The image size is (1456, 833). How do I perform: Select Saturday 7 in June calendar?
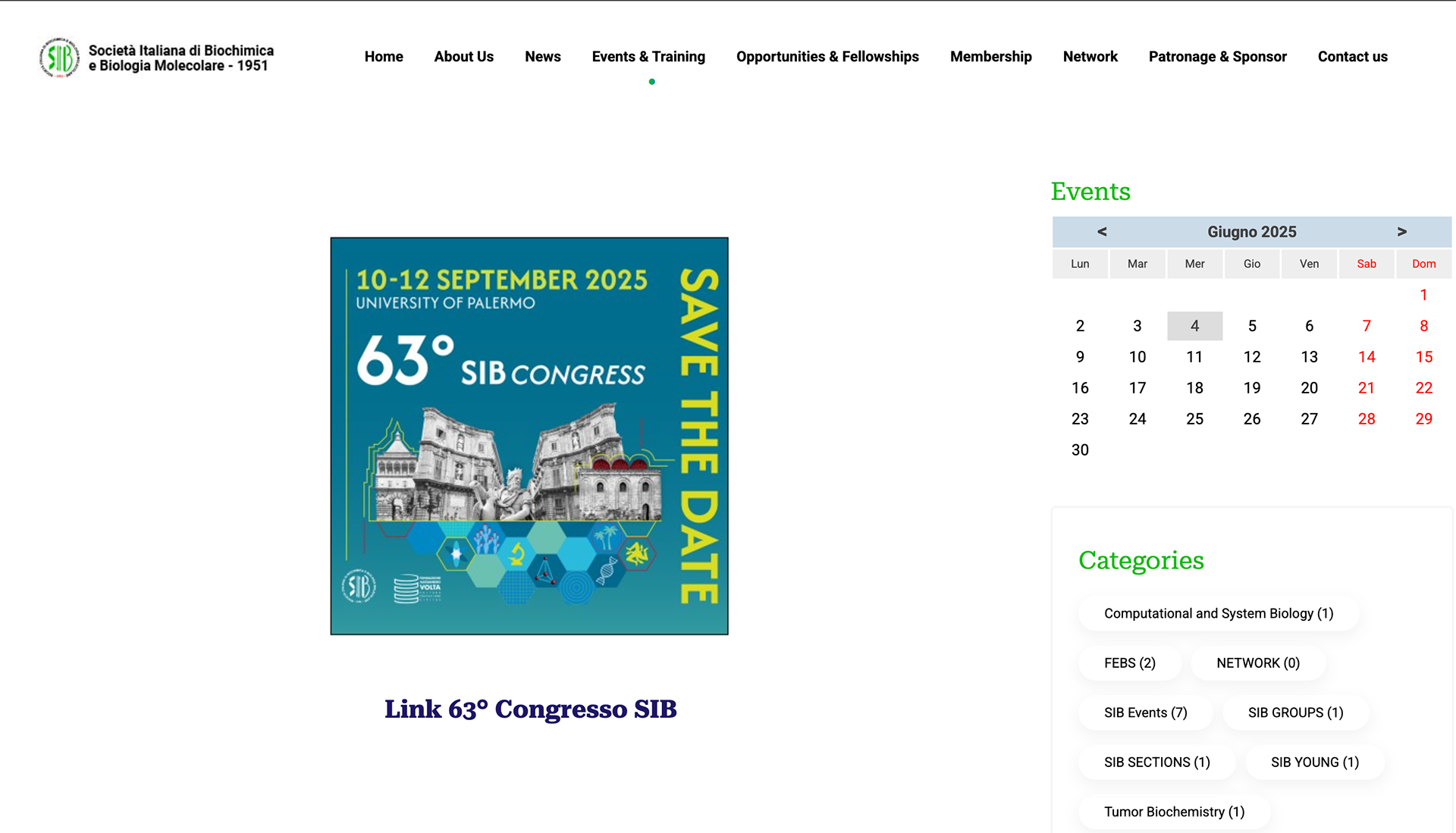(1367, 326)
